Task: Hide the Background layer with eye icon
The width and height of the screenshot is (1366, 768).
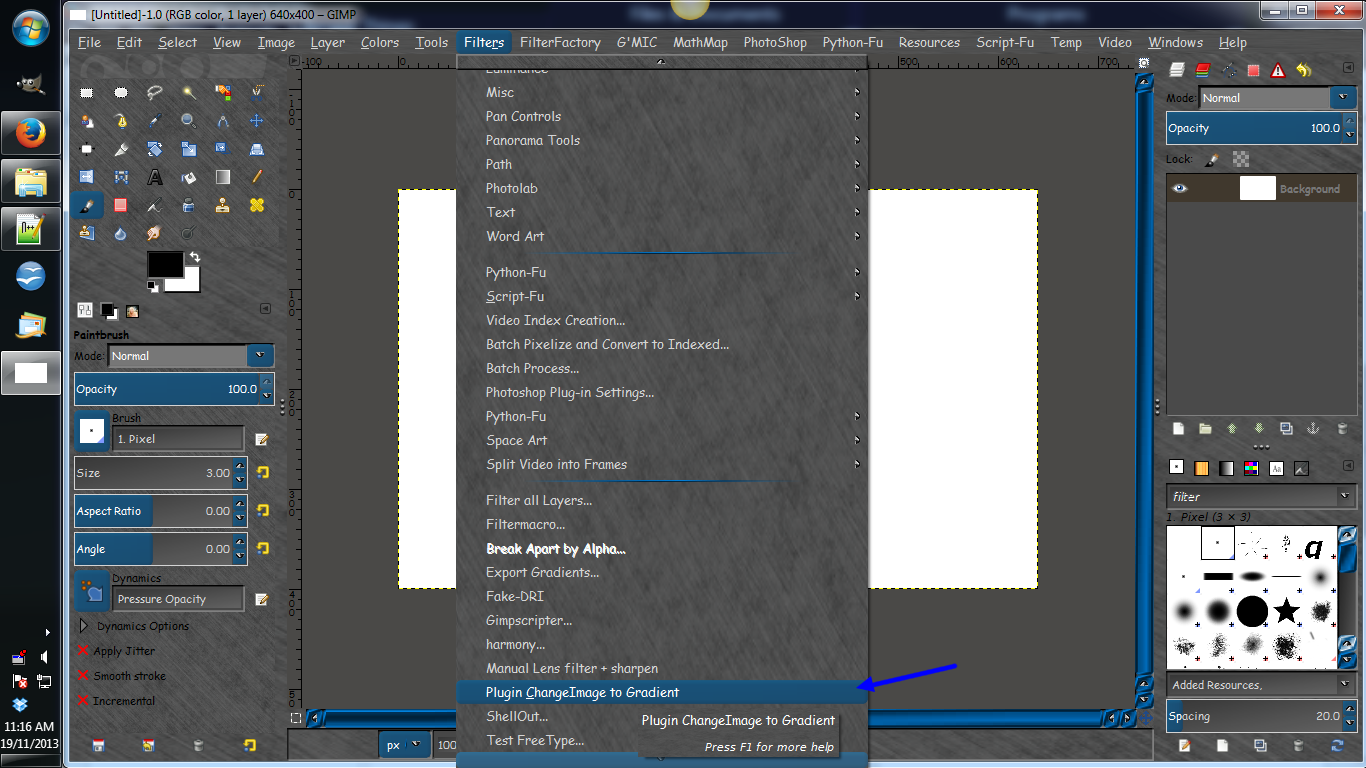Action: pos(1180,188)
